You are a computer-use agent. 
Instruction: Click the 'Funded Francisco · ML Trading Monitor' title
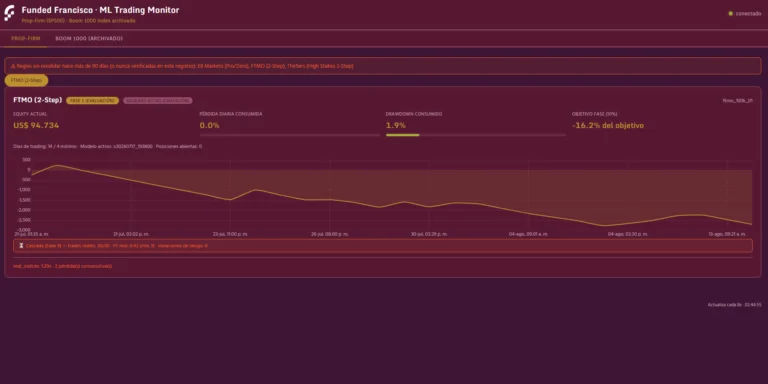100,10
